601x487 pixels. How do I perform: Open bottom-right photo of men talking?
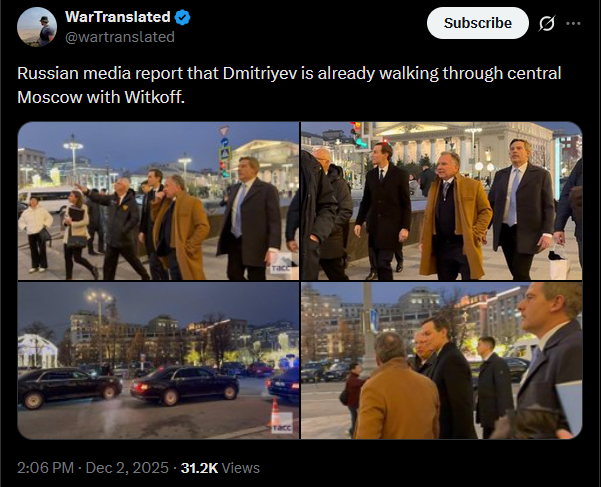442,360
